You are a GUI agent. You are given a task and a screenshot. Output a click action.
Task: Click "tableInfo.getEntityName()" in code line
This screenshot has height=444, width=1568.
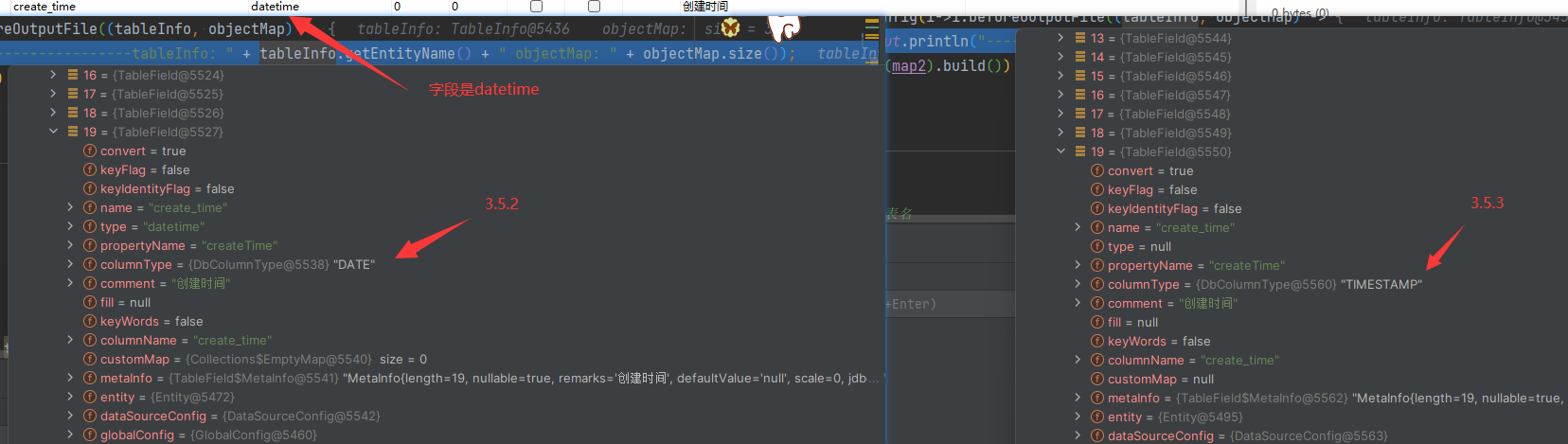[x=365, y=53]
